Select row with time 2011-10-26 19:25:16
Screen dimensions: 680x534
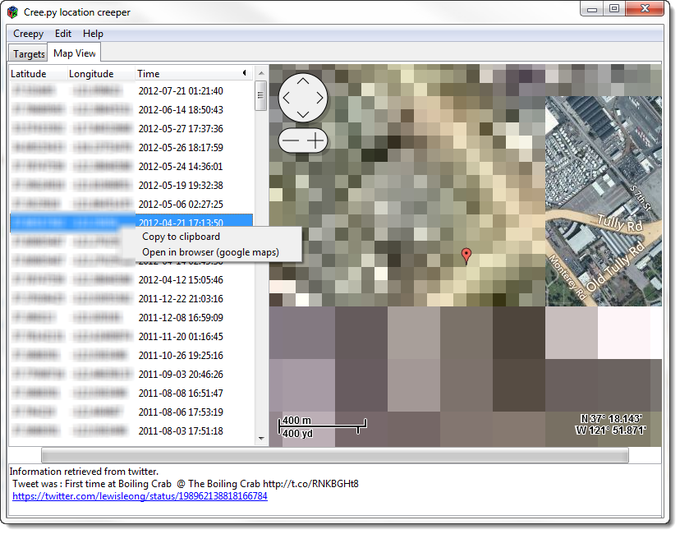click(131, 355)
